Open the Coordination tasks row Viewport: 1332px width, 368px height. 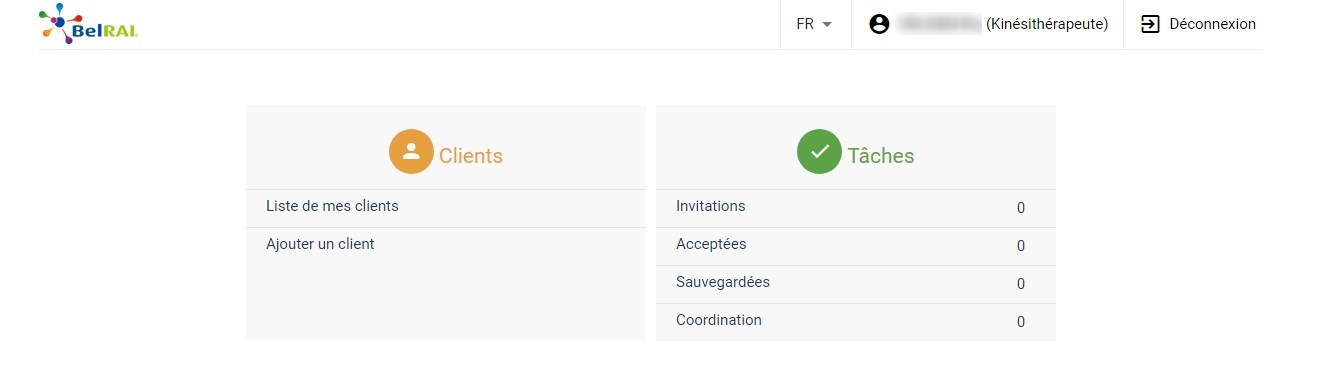pyautogui.click(x=856, y=322)
